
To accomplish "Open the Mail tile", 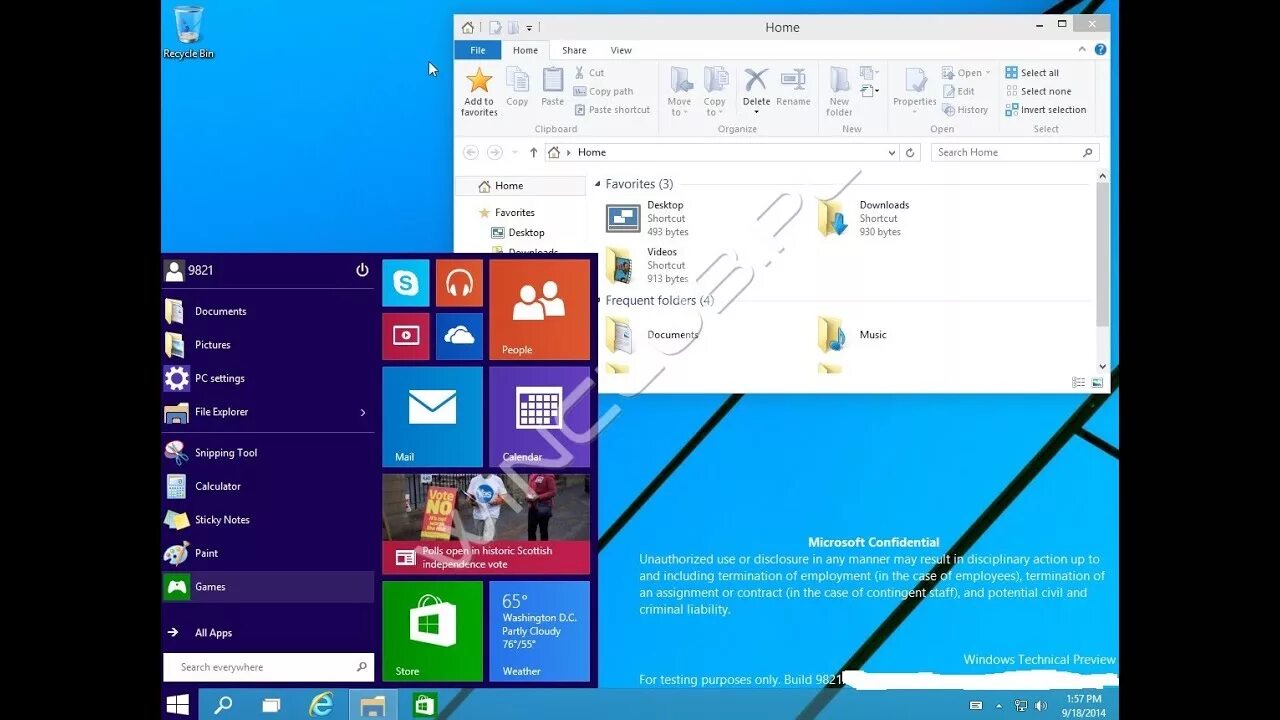I will pos(432,417).
